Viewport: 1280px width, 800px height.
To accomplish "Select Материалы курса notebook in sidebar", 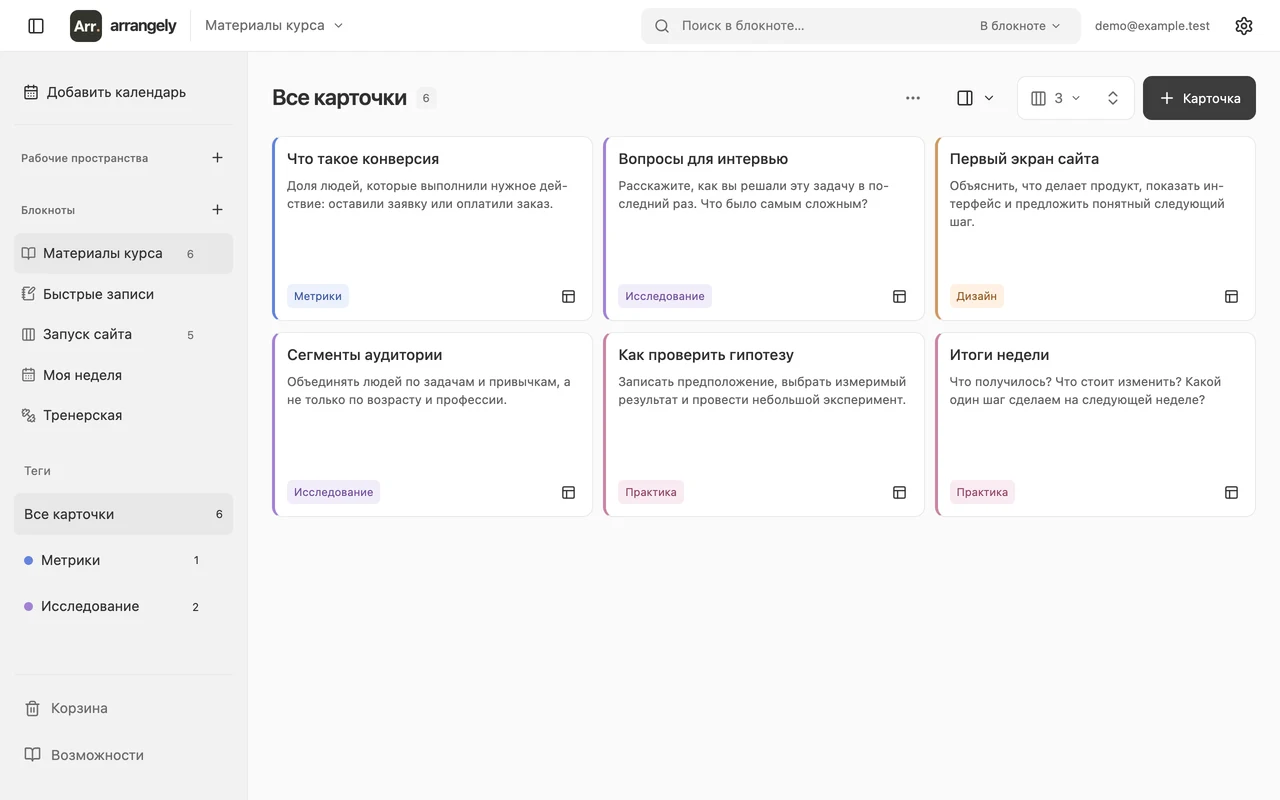I will 123,254.
